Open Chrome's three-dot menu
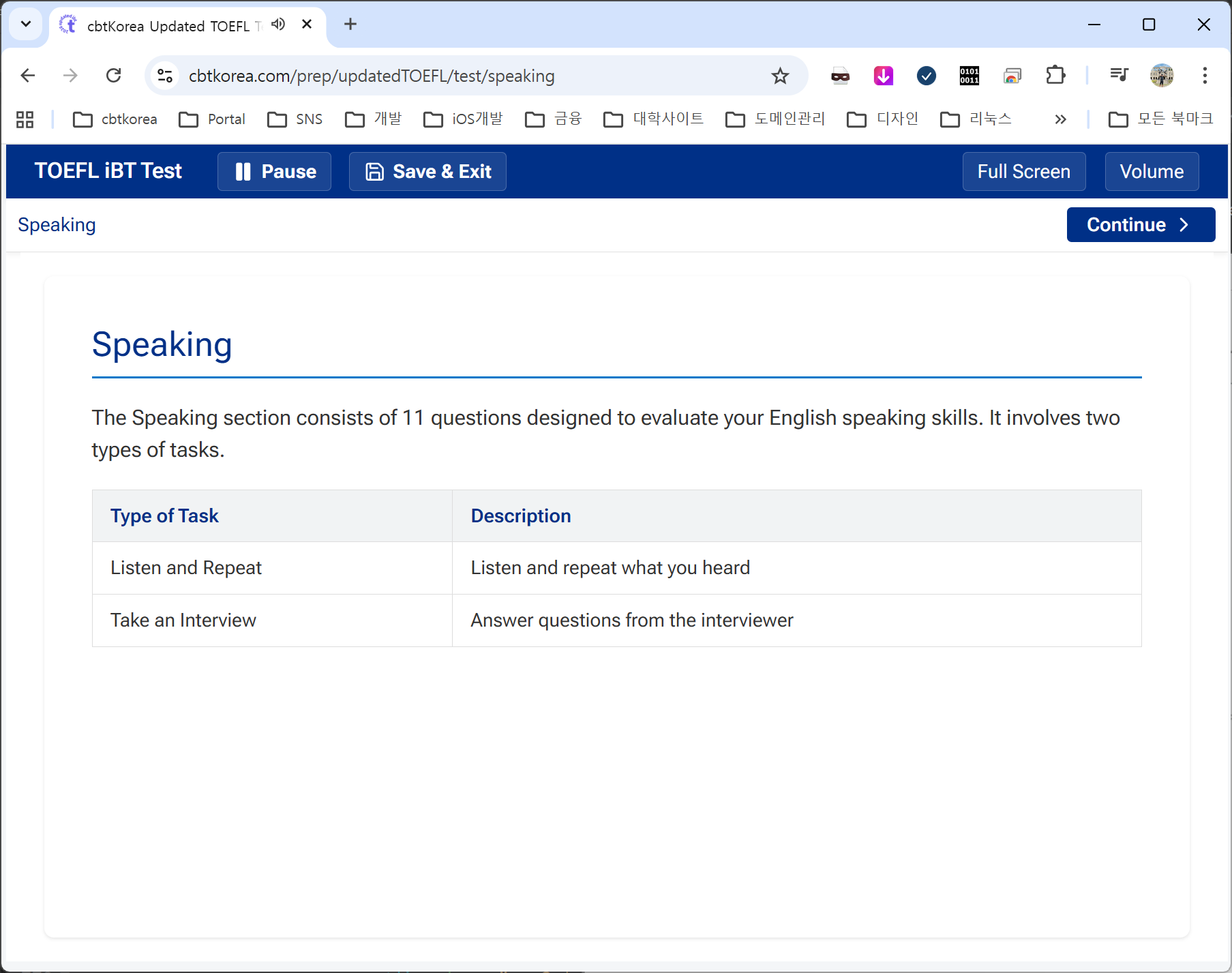 point(1205,76)
